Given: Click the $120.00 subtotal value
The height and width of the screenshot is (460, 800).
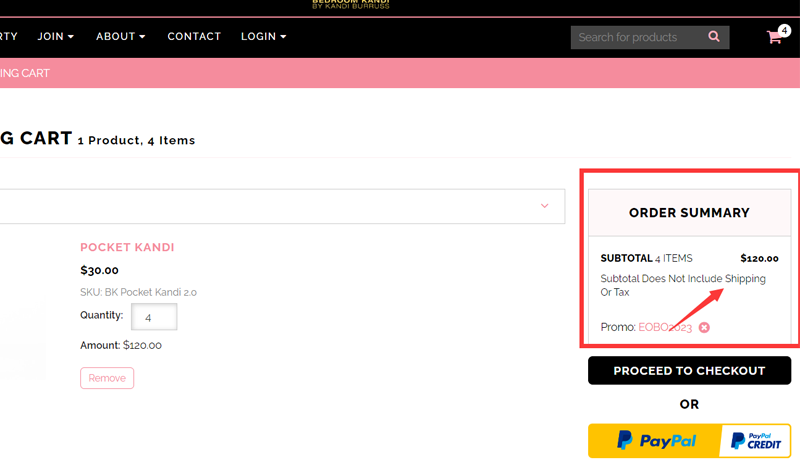Looking at the screenshot, I should click(x=759, y=259).
